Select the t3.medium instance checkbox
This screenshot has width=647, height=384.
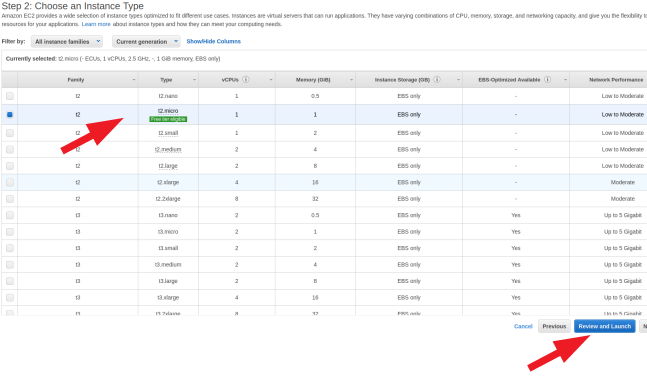[x=10, y=264]
